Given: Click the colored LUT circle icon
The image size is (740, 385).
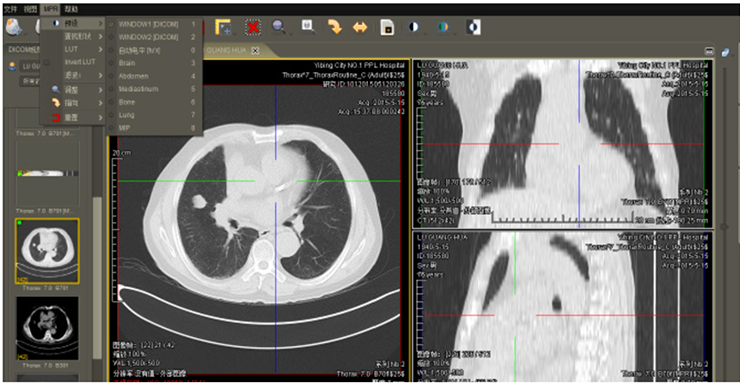Looking at the screenshot, I should pos(443,27).
